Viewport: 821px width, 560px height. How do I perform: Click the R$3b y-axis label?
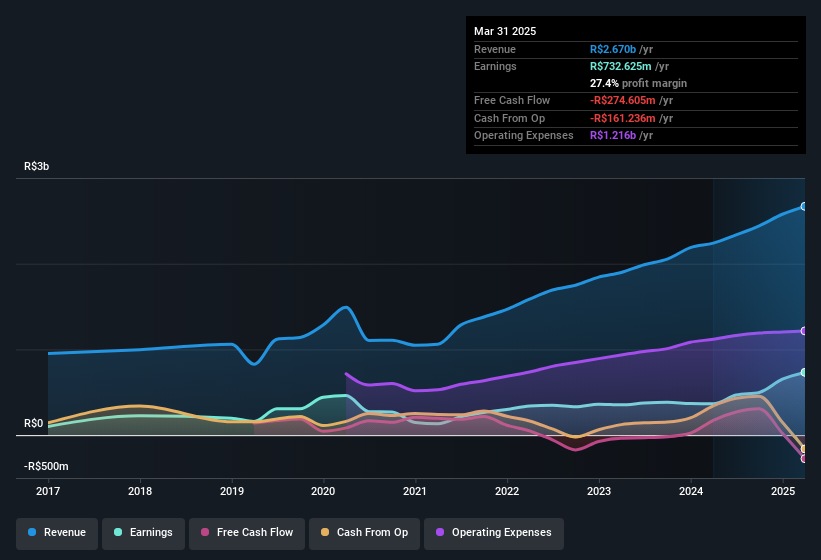pos(37,166)
